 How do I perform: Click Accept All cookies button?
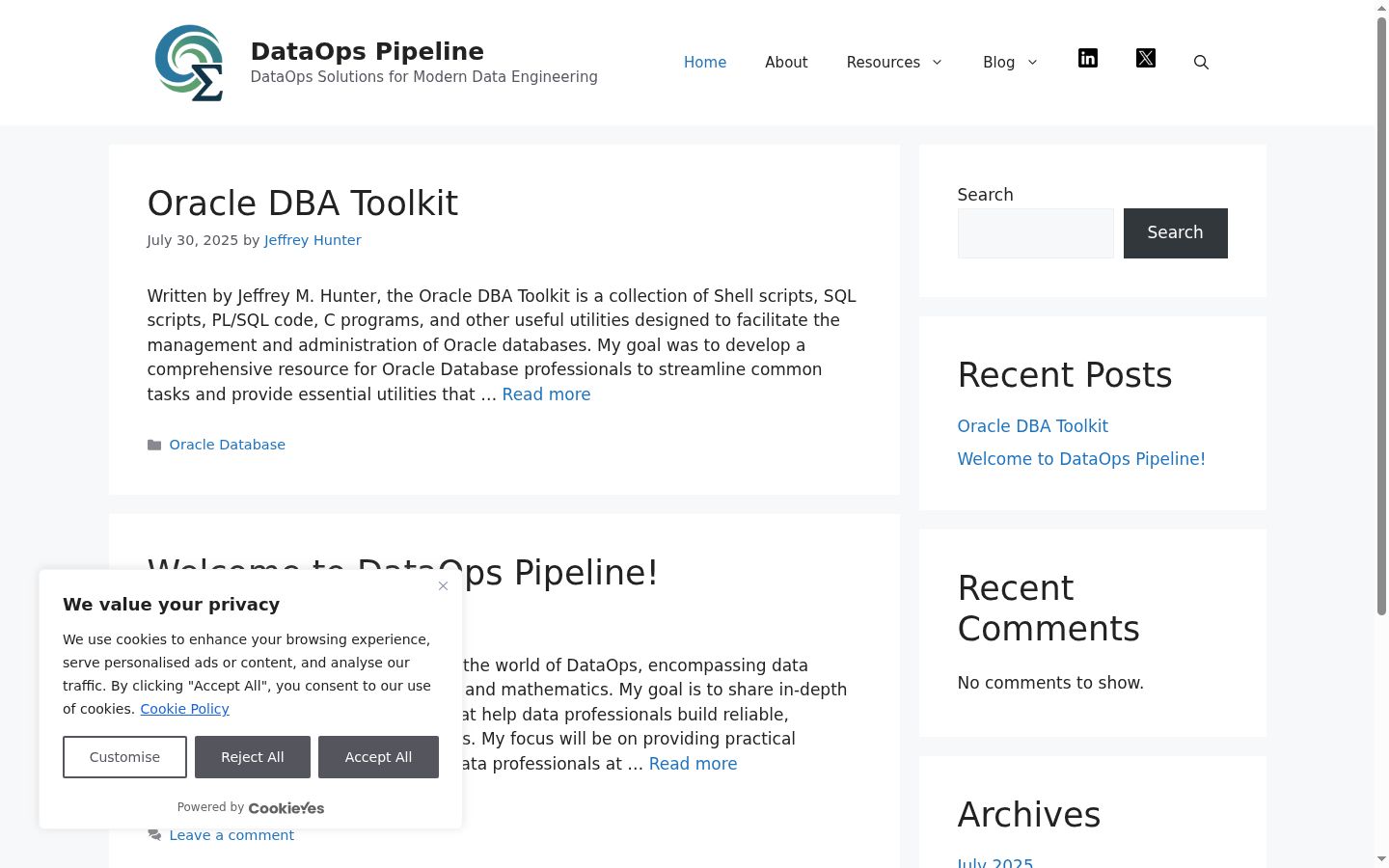click(x=378, y=757)
